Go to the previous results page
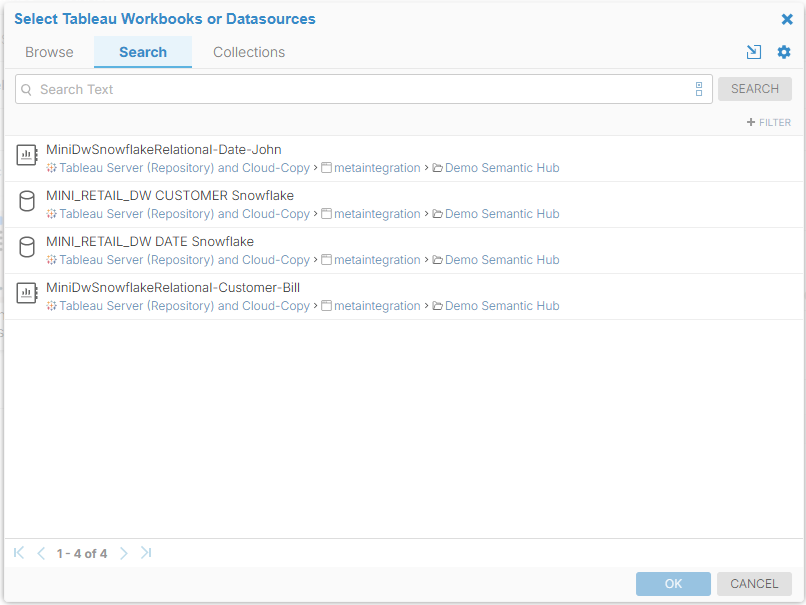 click(x=41, y=553)
